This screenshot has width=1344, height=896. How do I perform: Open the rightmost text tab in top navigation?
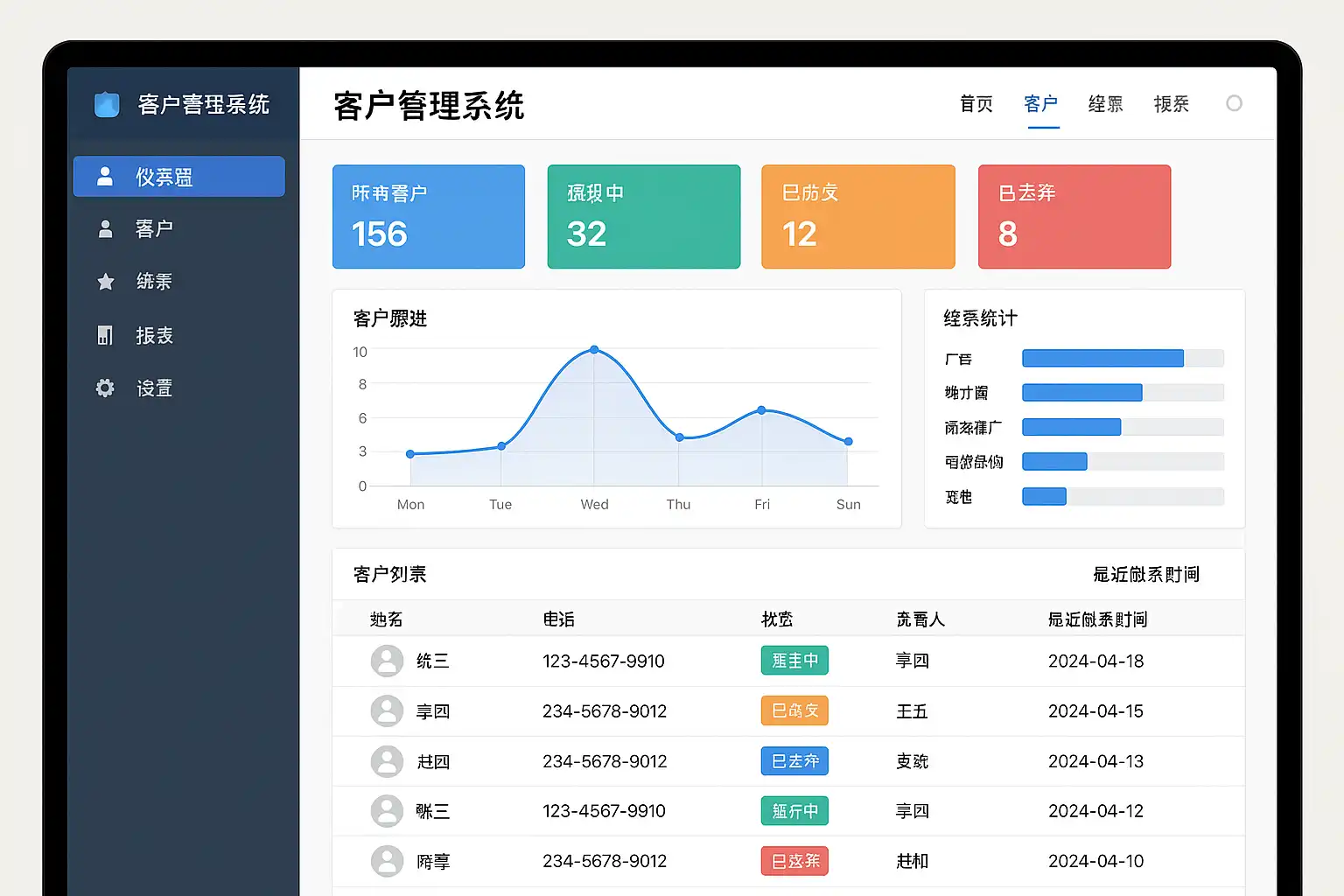[x=1171, y=104]
